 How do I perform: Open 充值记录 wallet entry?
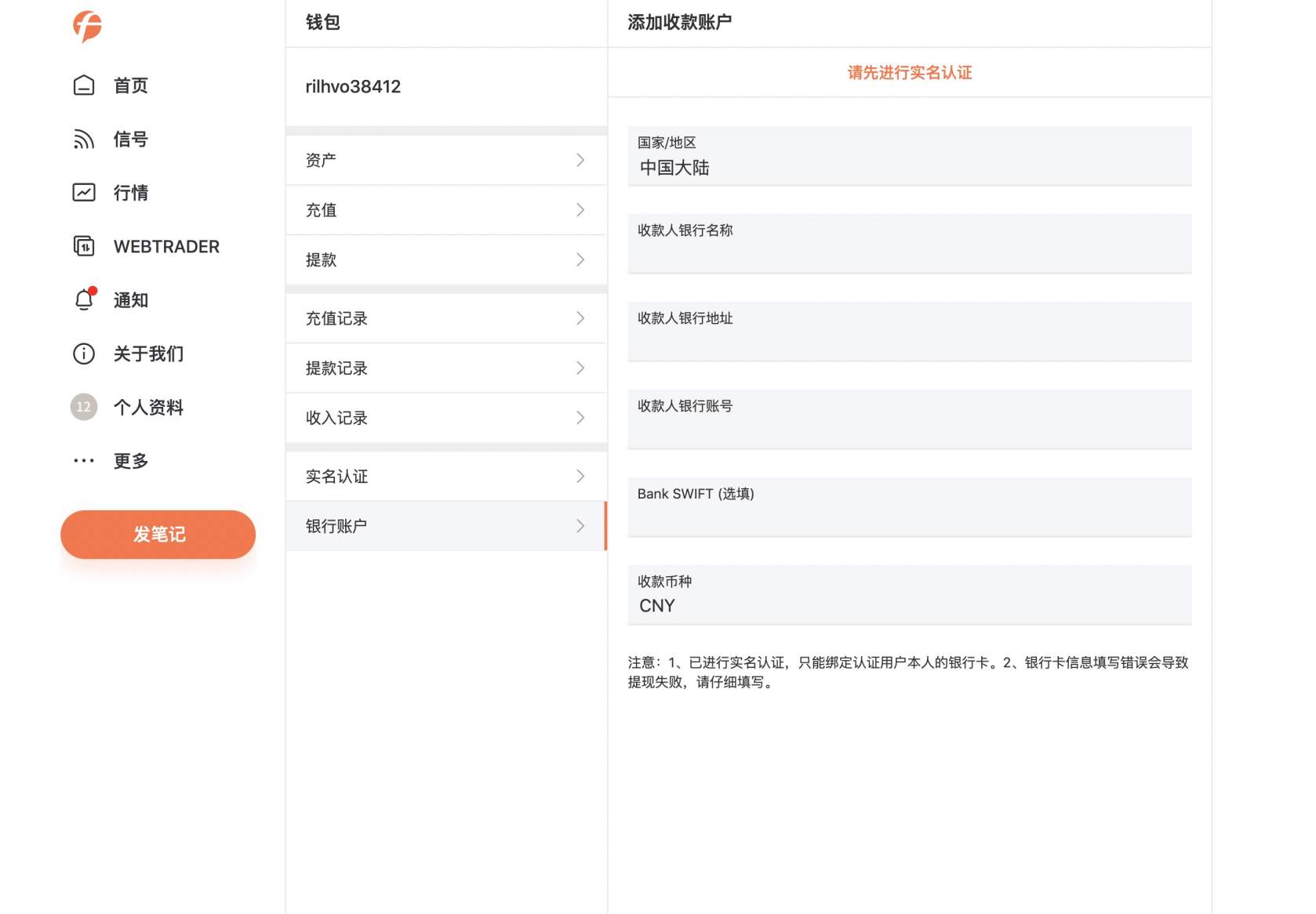(x=446, y=317)
